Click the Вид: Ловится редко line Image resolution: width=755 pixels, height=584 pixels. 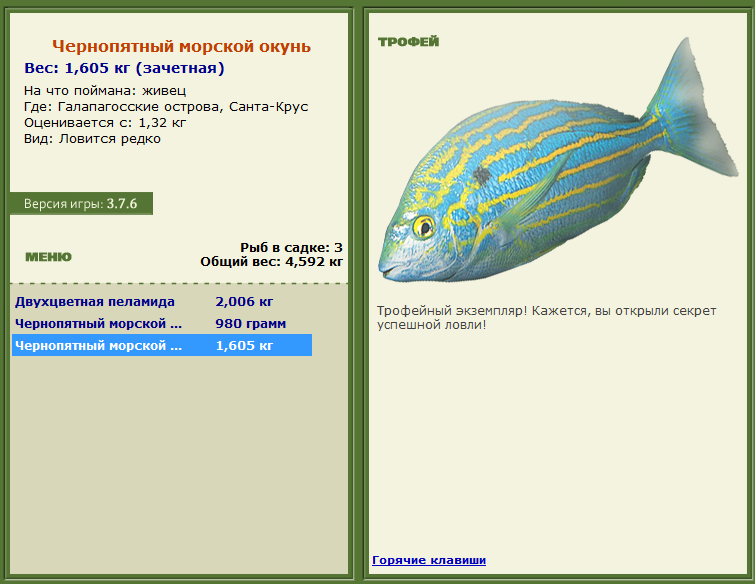(92, 139)
